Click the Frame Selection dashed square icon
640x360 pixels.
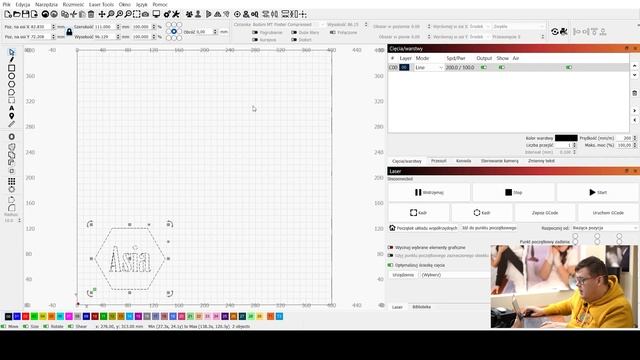coord(136,14)
